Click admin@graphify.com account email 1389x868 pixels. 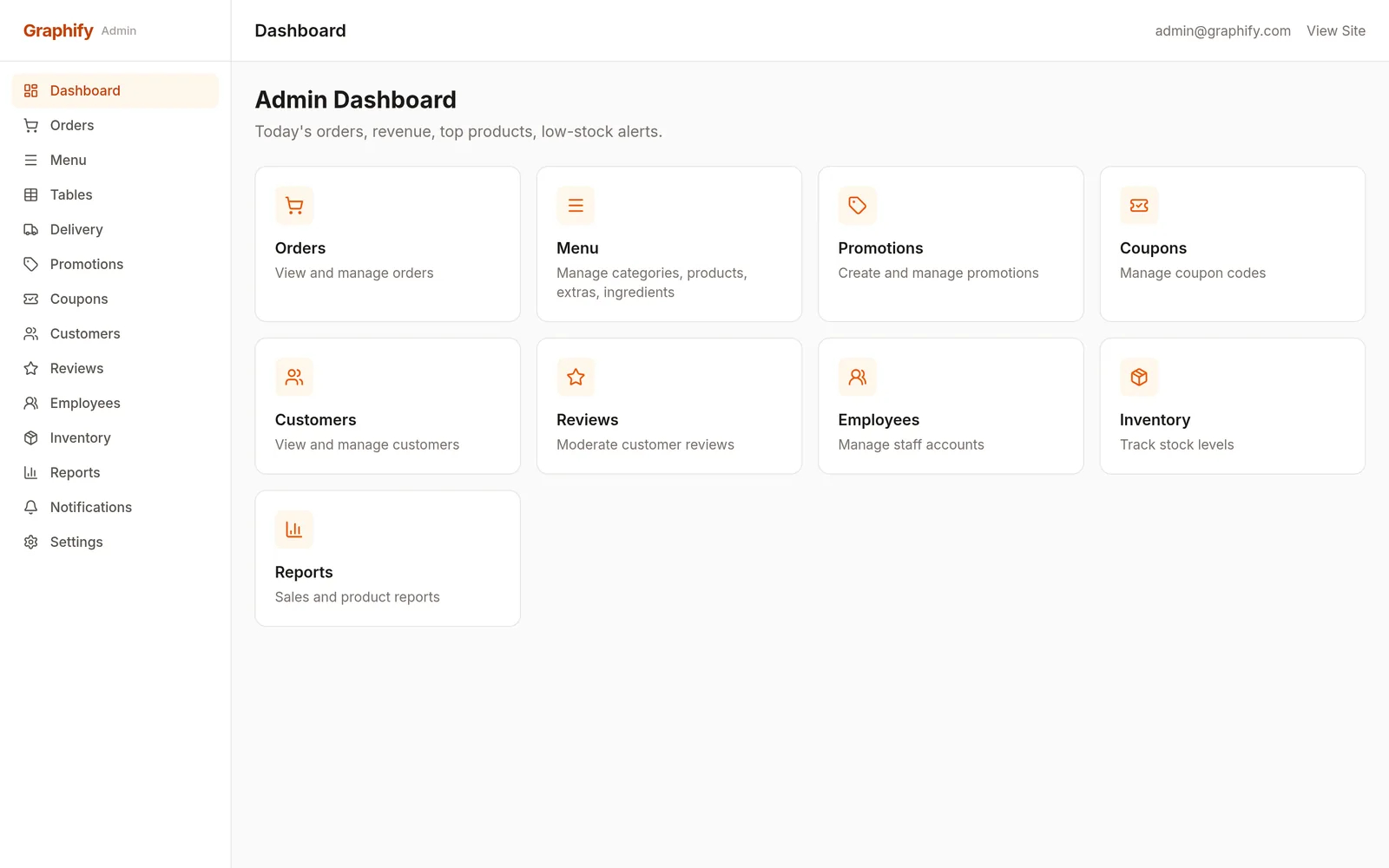[x=1222, y=30]
